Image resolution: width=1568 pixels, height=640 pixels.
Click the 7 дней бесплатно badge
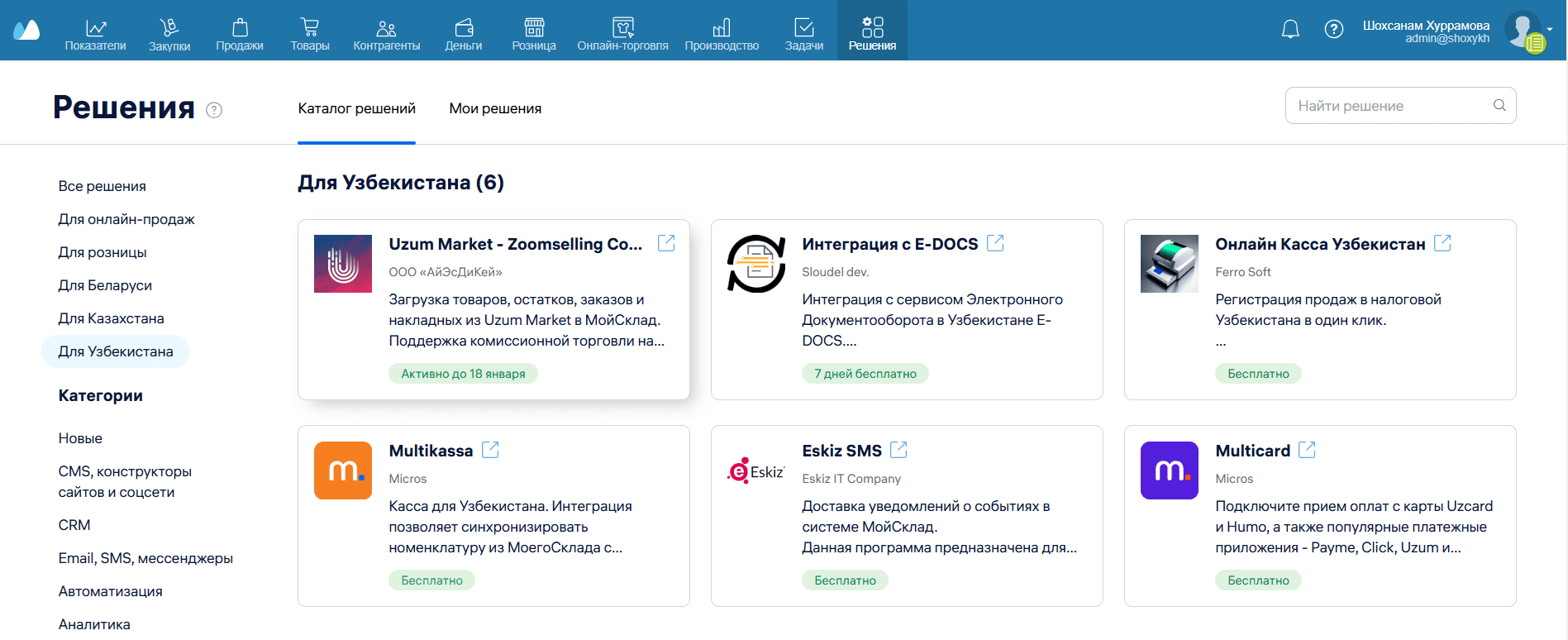865,374
